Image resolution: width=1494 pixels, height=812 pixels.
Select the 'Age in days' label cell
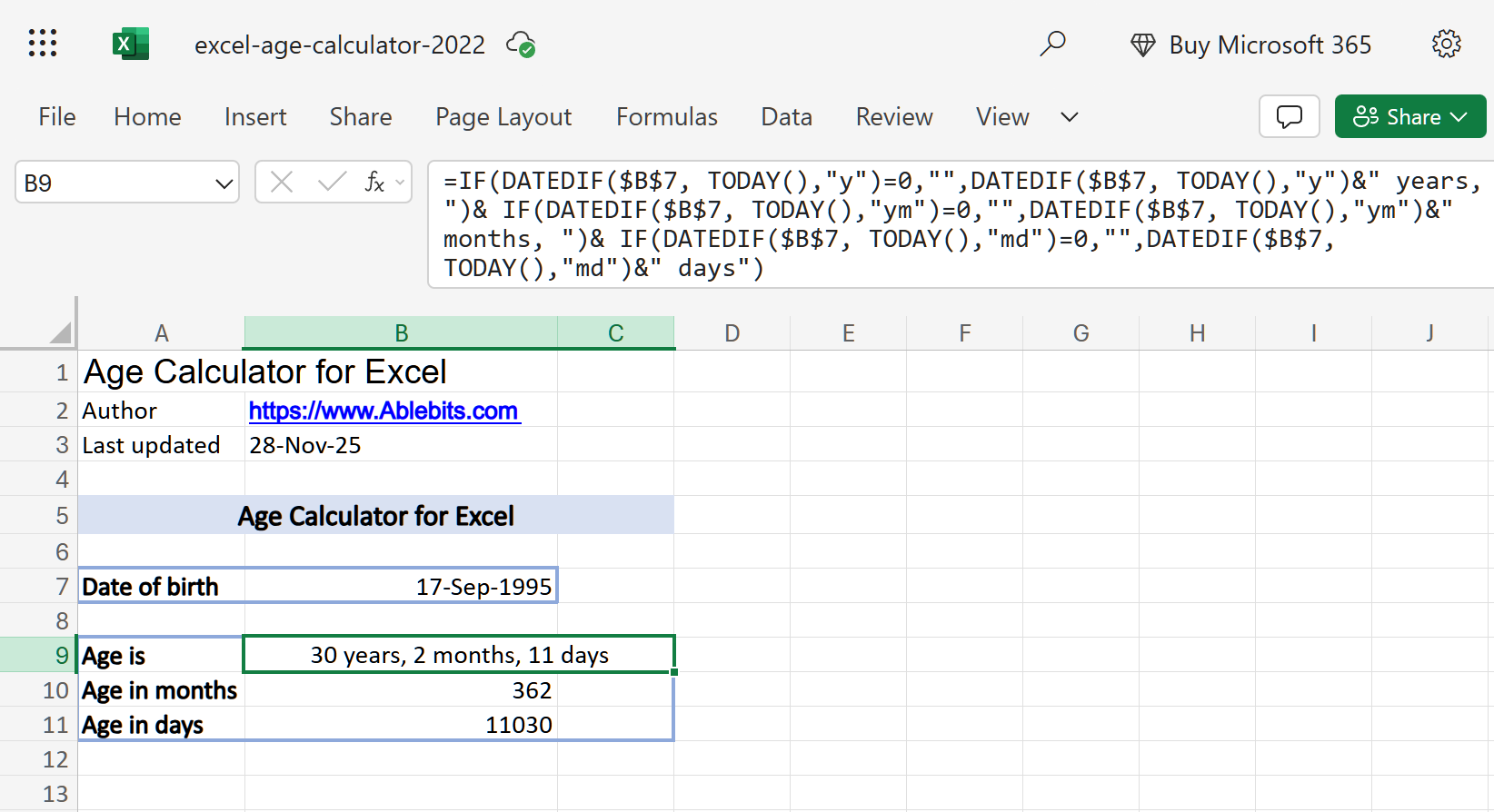[161, 725]
